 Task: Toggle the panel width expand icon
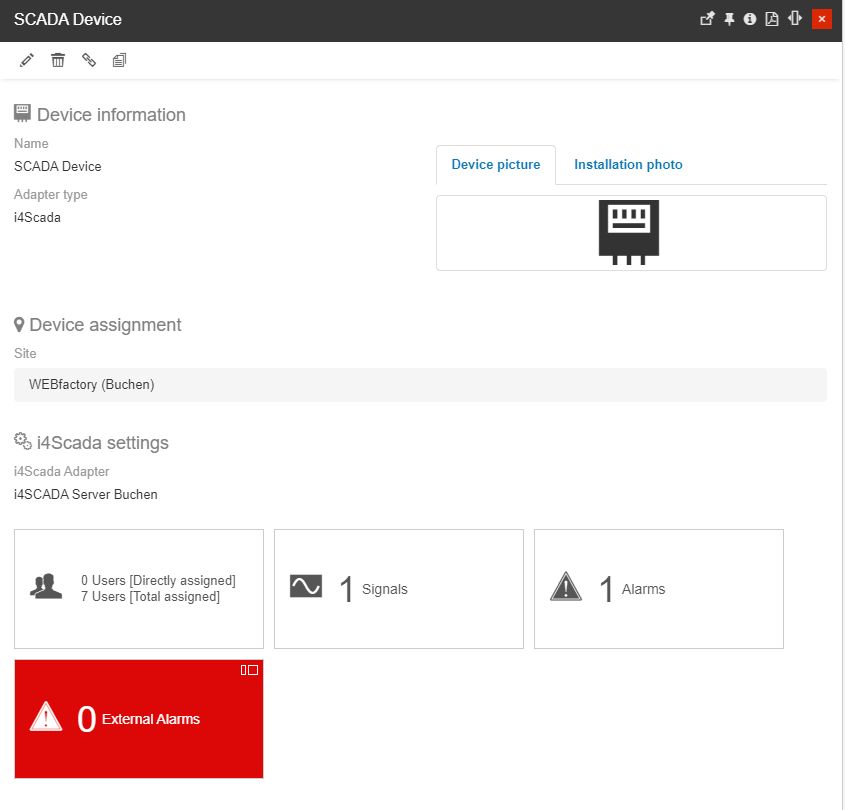tap(795, 19)
